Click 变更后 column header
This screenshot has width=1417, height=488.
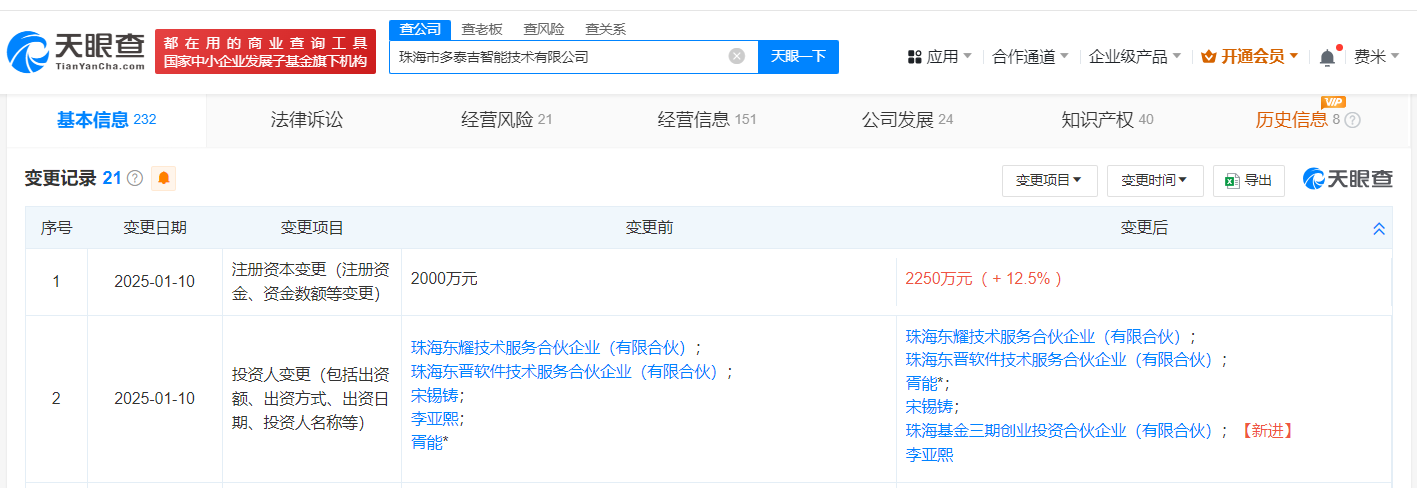1144,228
